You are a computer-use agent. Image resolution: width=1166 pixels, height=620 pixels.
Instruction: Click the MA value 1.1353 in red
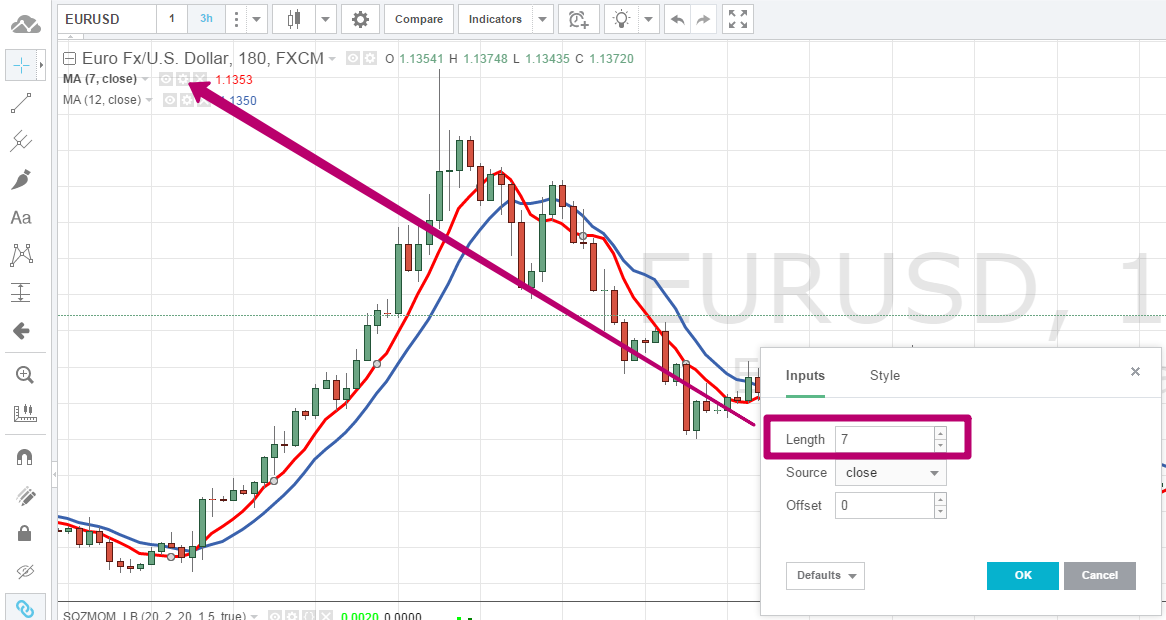click(234, 80)
